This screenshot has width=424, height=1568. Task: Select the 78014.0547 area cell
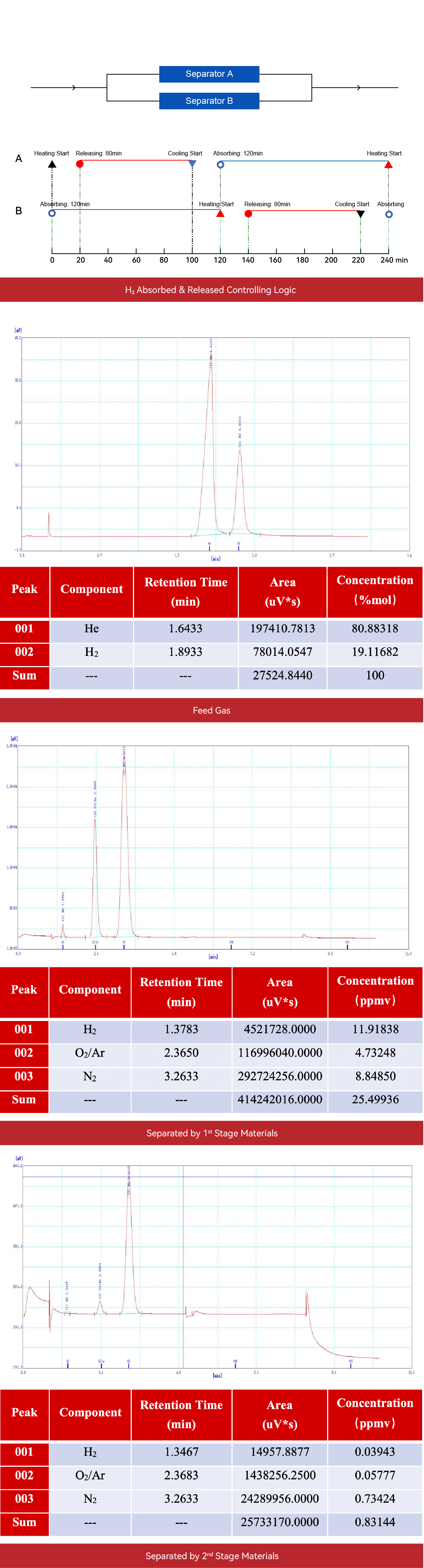[283, 652]
